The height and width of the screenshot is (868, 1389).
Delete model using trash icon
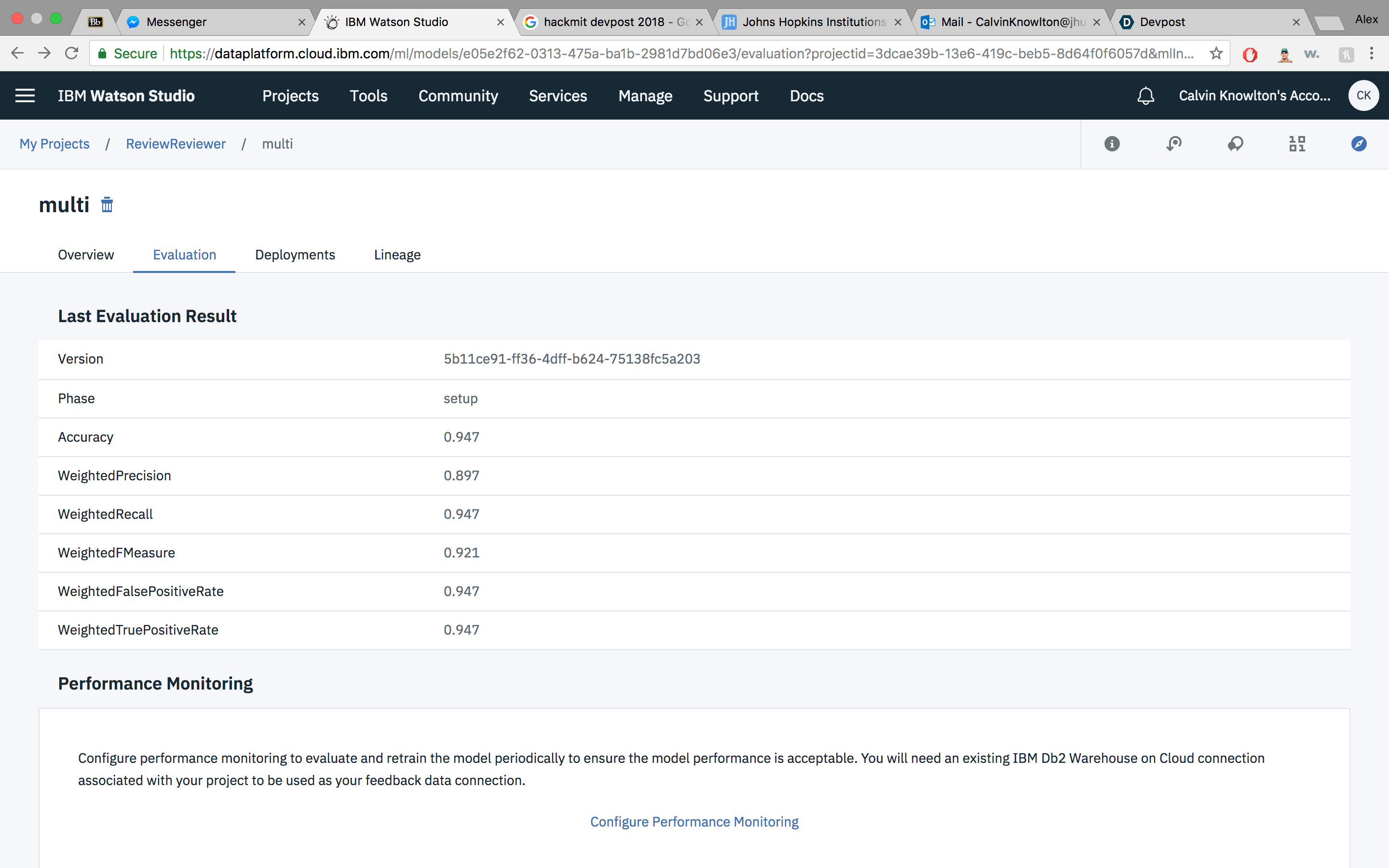tap(108, 205)
